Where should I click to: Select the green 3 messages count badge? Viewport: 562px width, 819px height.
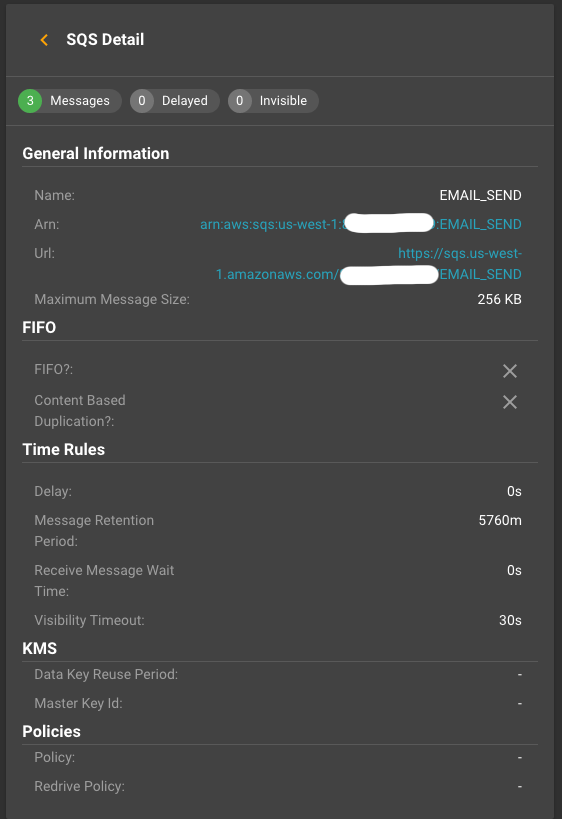[x=30, y=101]
